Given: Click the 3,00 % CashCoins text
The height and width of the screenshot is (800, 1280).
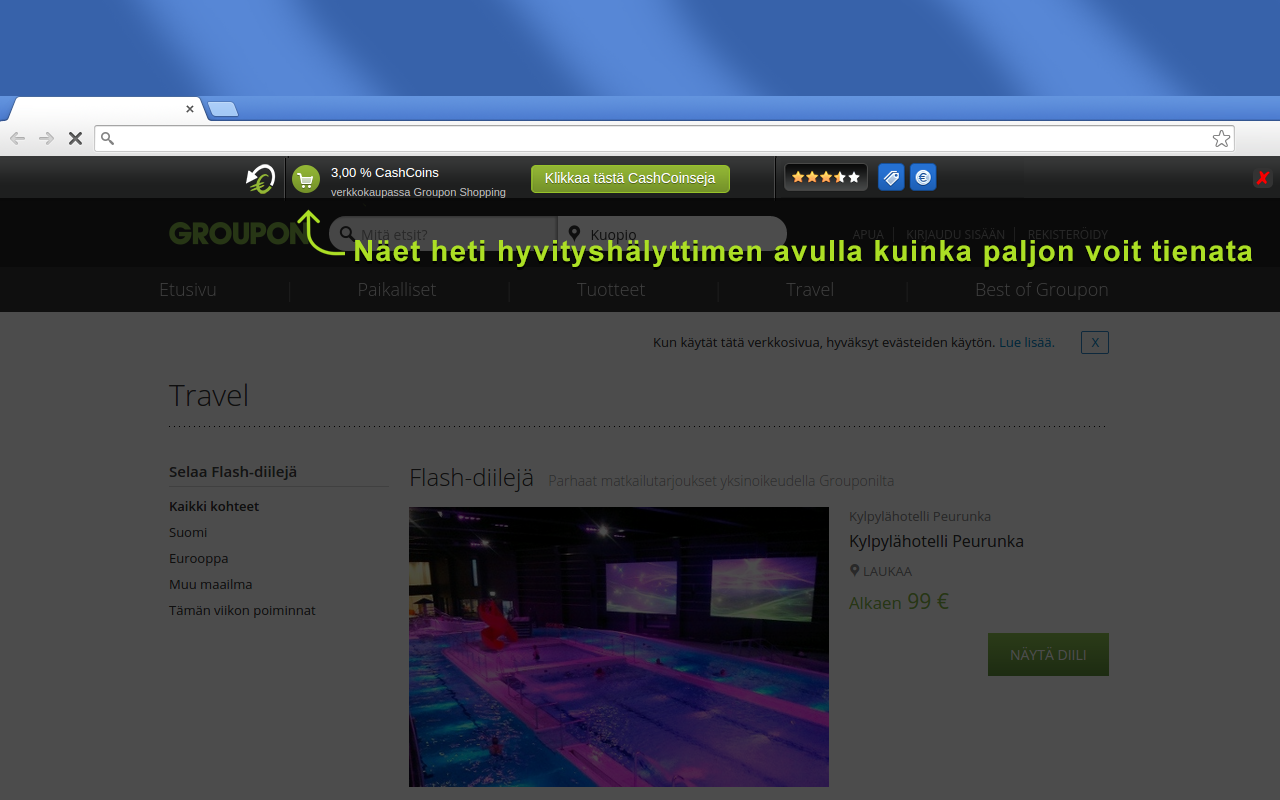Looking at the screenshot, I should click(x=385, y=172).
